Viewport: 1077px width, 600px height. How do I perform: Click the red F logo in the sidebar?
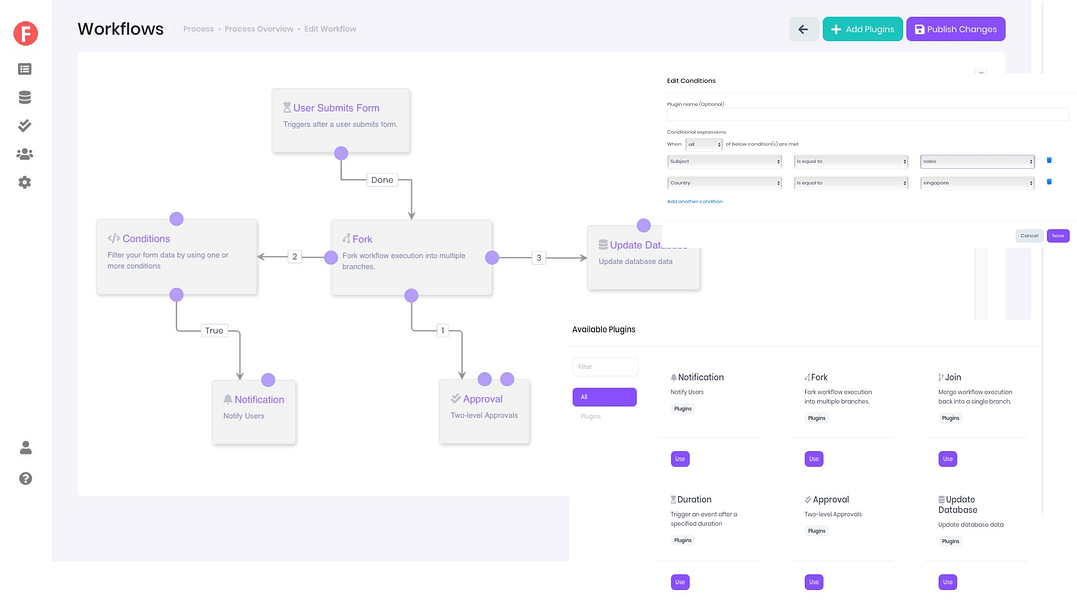(x=25, y=33)
